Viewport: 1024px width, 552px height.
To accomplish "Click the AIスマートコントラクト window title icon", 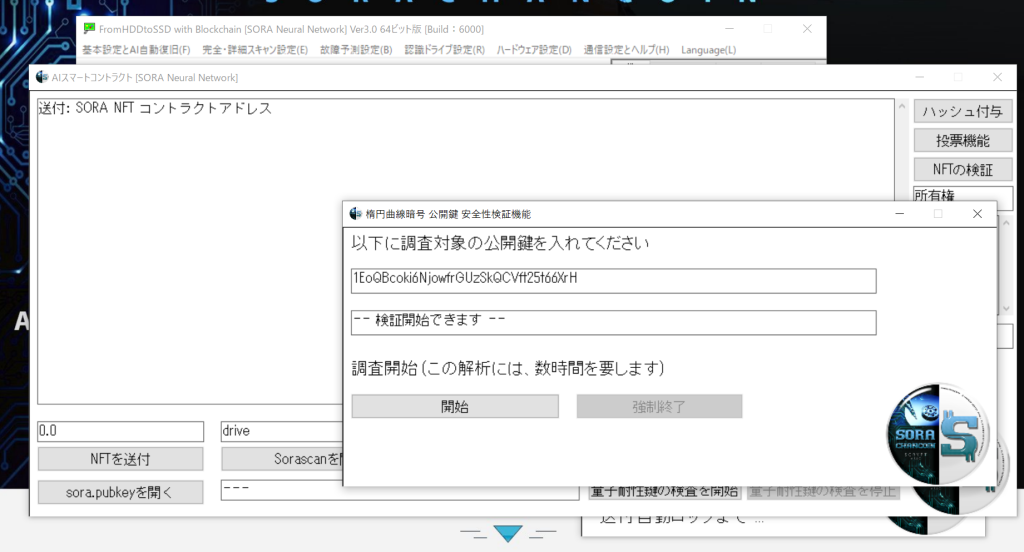I will tap(42, 77).
